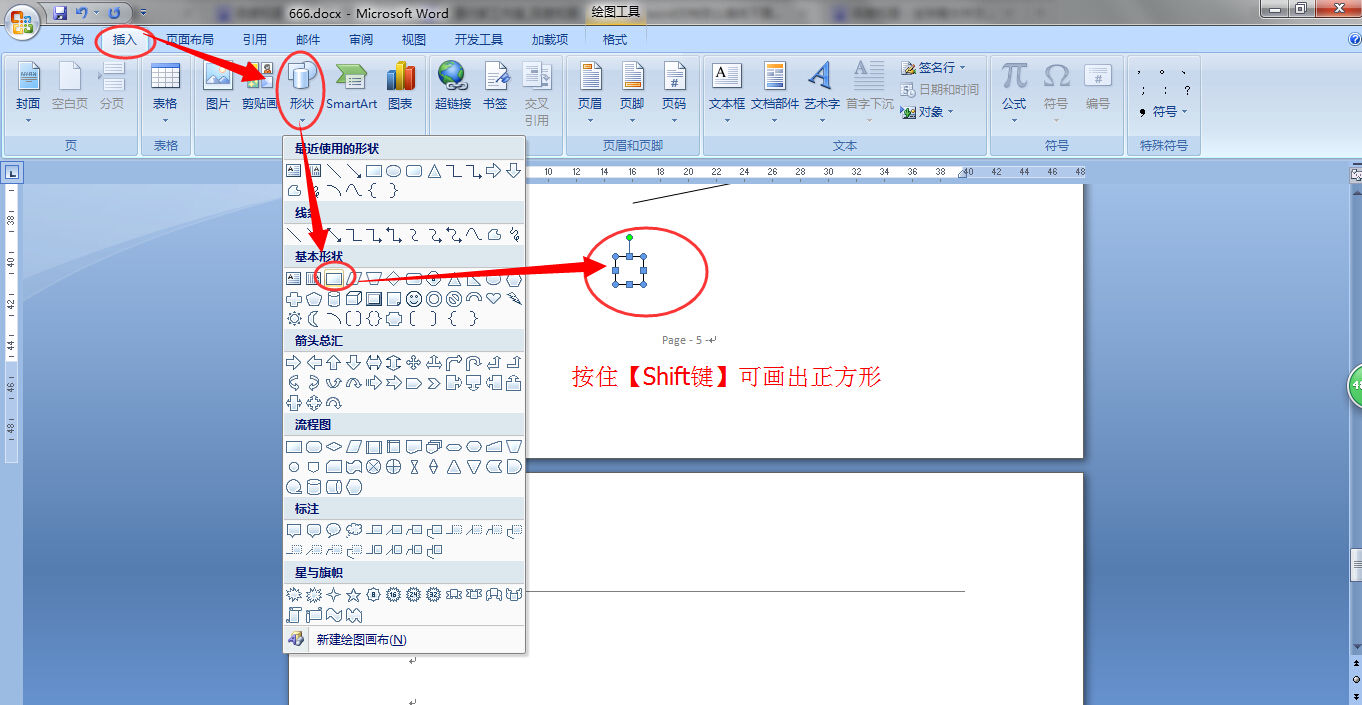Image resolution: width=1362 pixels, height=705 pixels.
Task: Open Word help question mark icon
Action: tap(1355, 39)
